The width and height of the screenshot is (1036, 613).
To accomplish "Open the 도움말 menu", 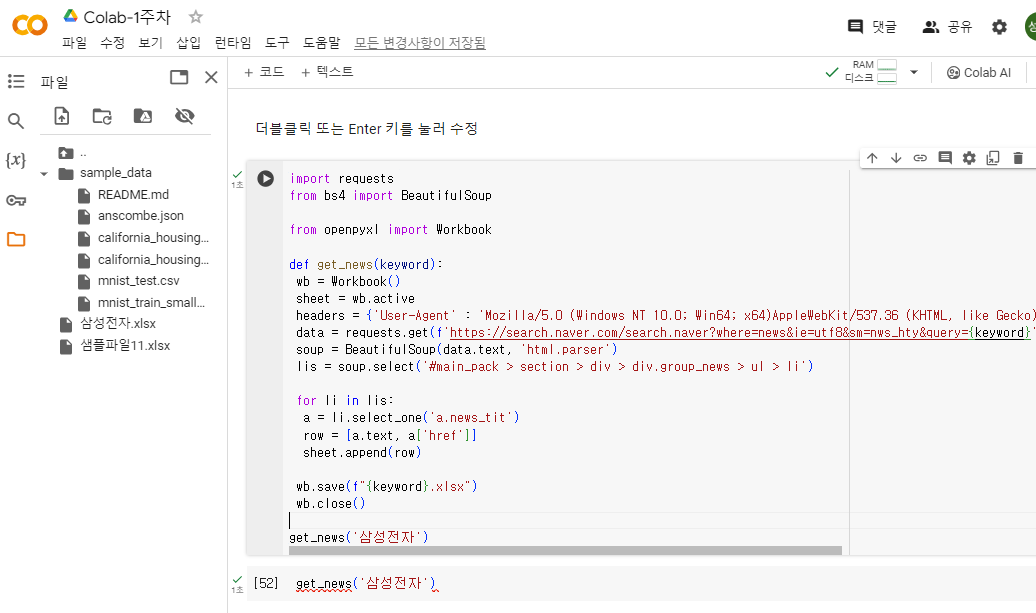I will click(321, 43).
